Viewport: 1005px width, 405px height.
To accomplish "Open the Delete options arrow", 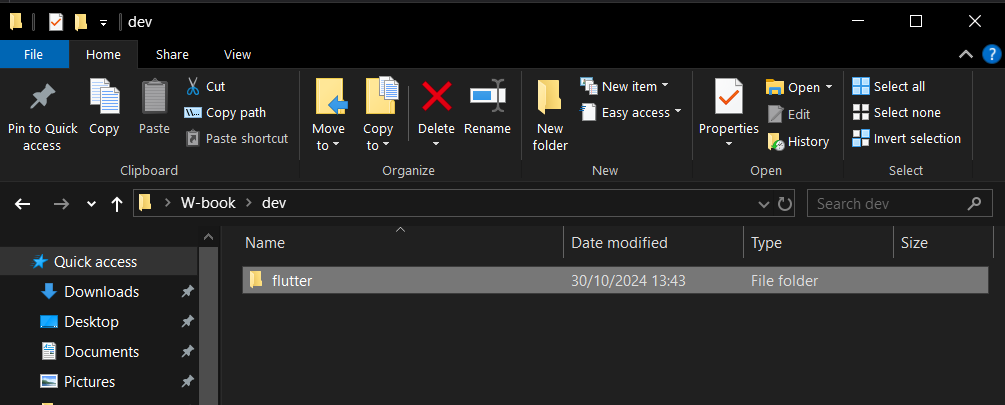I will pyautogui.click(x=436, y=144).
